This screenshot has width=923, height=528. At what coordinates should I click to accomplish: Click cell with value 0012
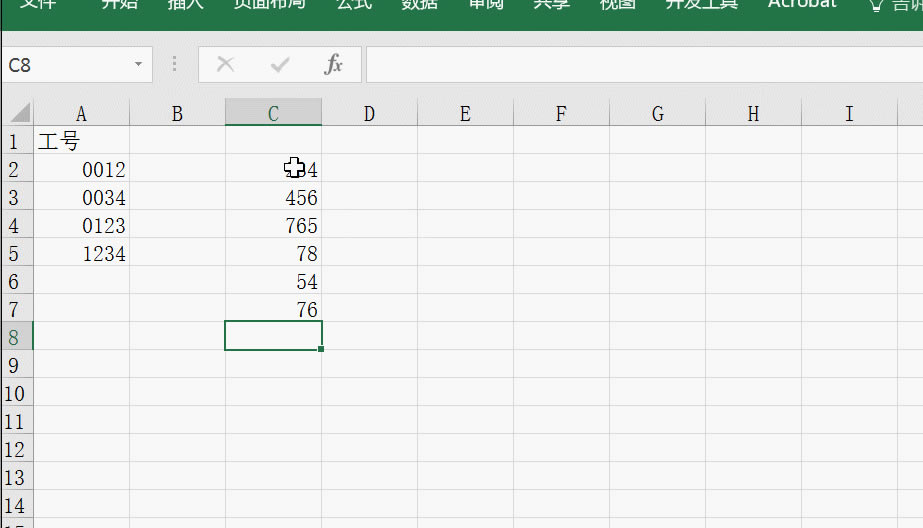point(81,170)
